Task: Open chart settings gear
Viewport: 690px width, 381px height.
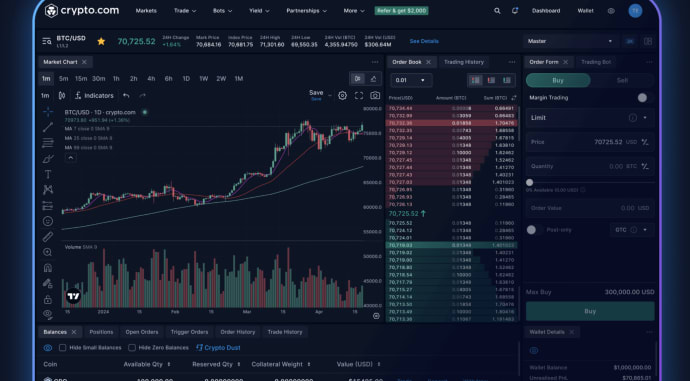Action: (x=342, y=95)
